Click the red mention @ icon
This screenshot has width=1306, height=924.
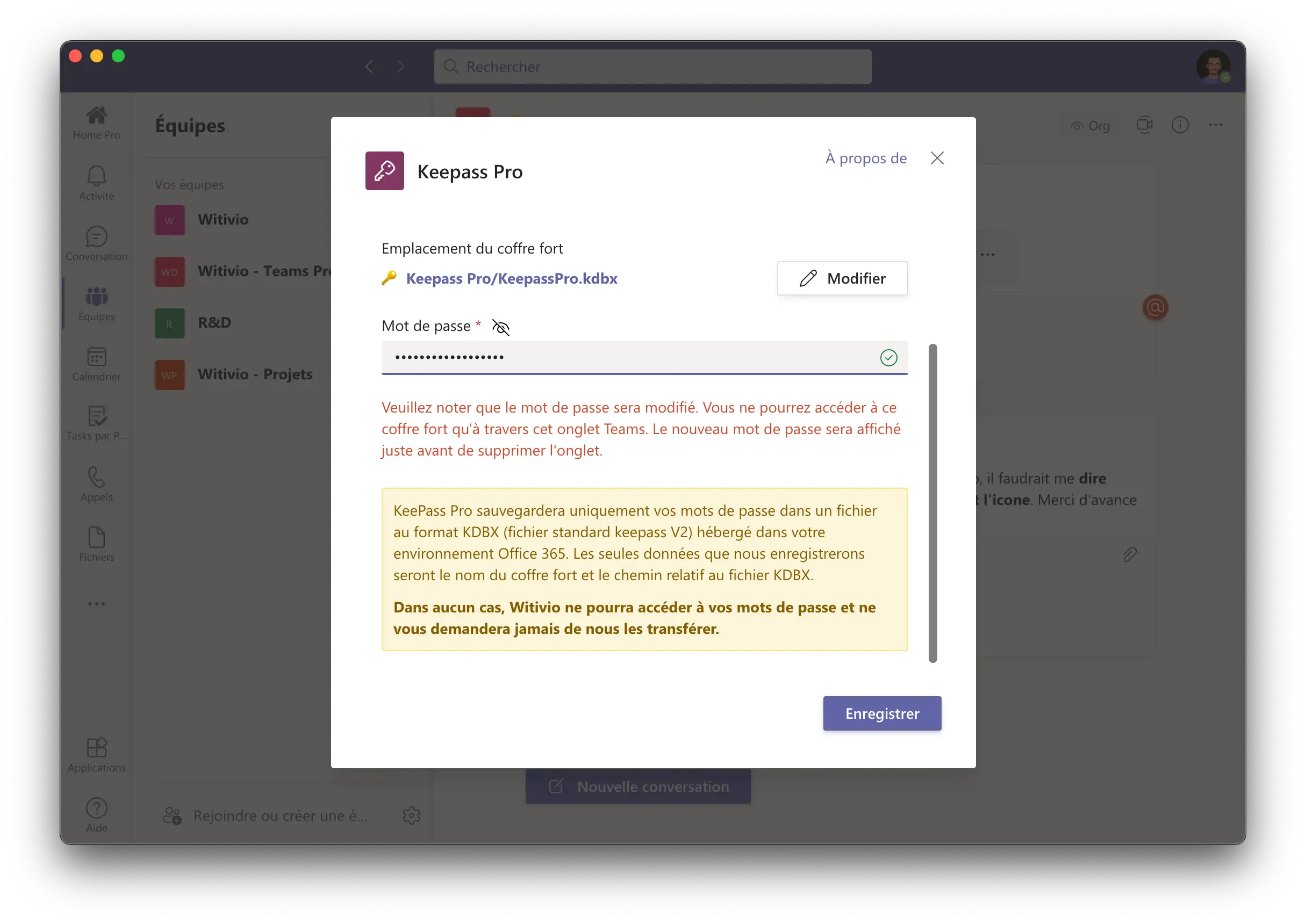(x=1154, y=307)
